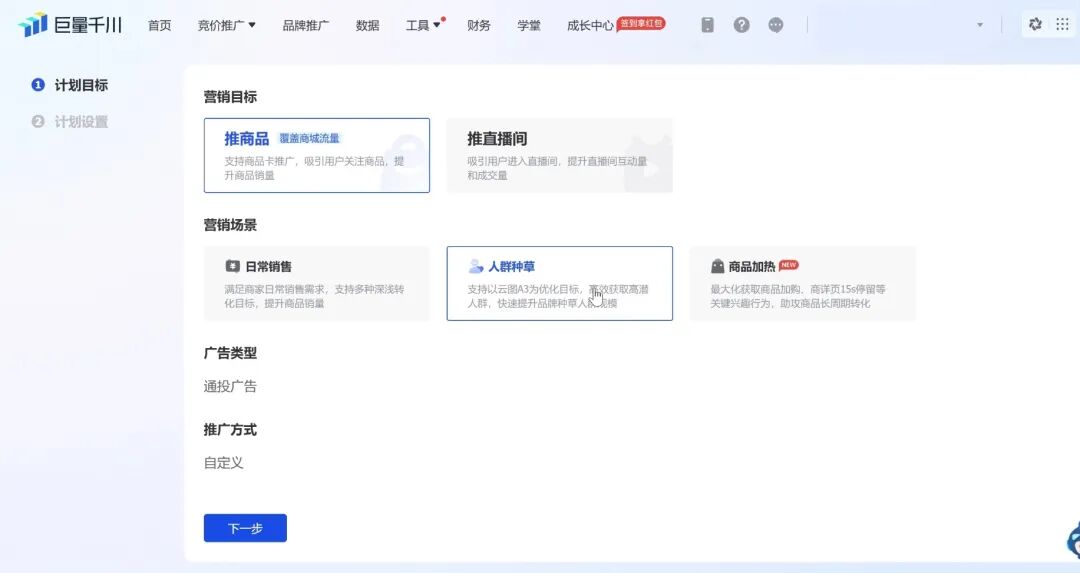Click the 巨量千川 logo
The image size is (1080, 573).
coord(70,25)
